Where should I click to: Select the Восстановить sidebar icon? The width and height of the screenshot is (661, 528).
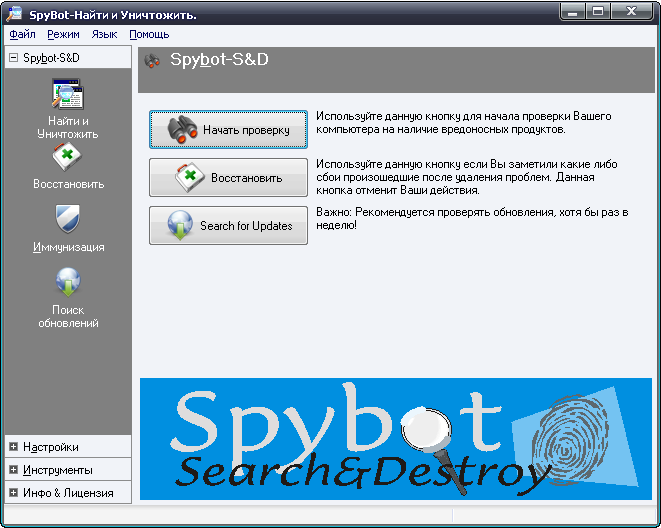[67, 158]
